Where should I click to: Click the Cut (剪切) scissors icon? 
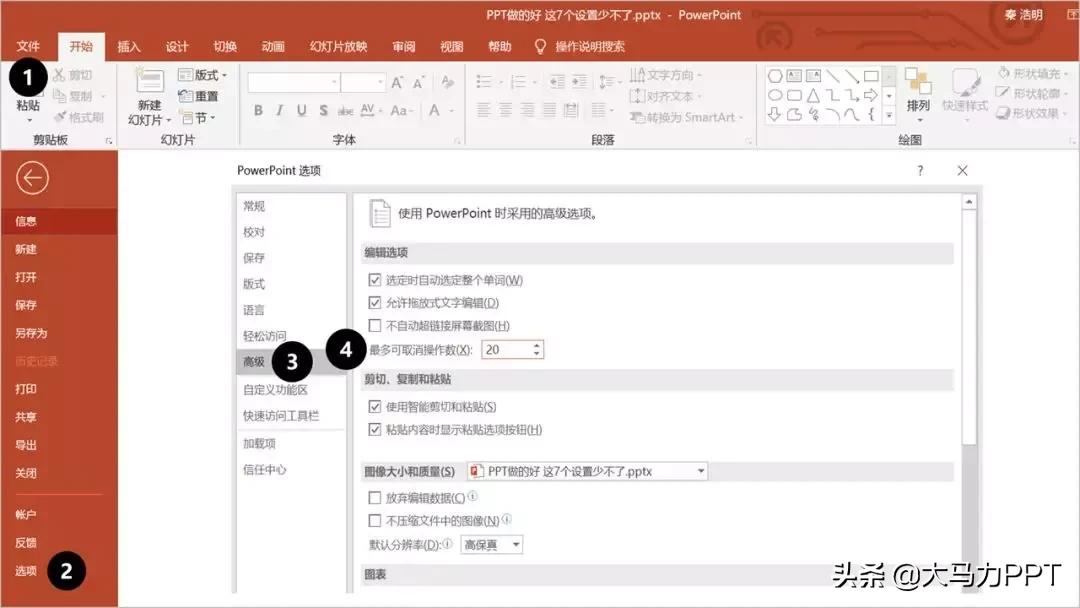pyautogui.click(x=59, y=74)
